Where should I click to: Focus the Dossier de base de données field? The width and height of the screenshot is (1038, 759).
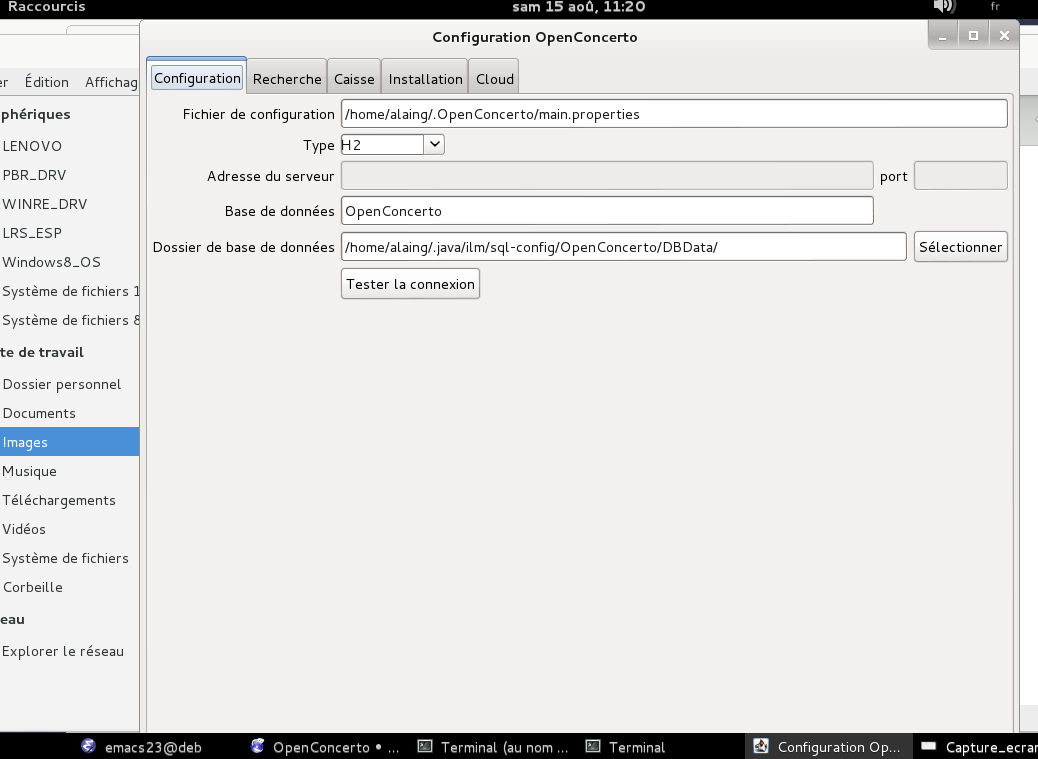(x=624, y=247)
